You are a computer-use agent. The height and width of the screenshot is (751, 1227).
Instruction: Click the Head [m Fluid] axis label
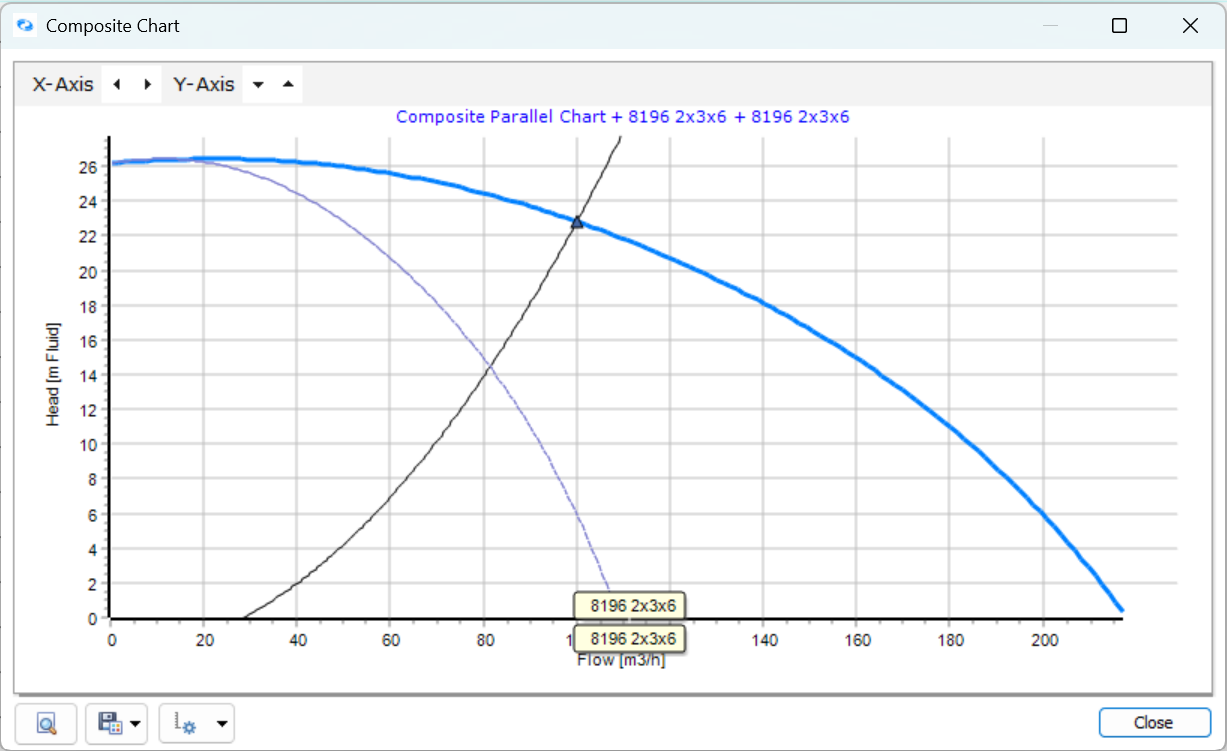point(53,374)
